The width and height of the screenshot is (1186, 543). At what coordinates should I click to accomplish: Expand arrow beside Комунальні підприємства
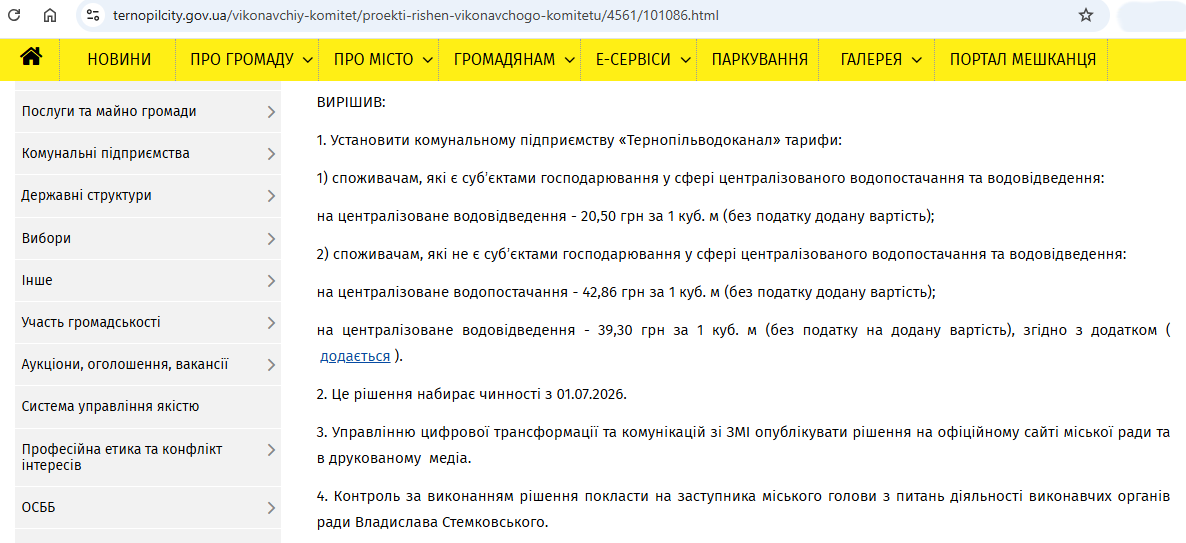272,154
